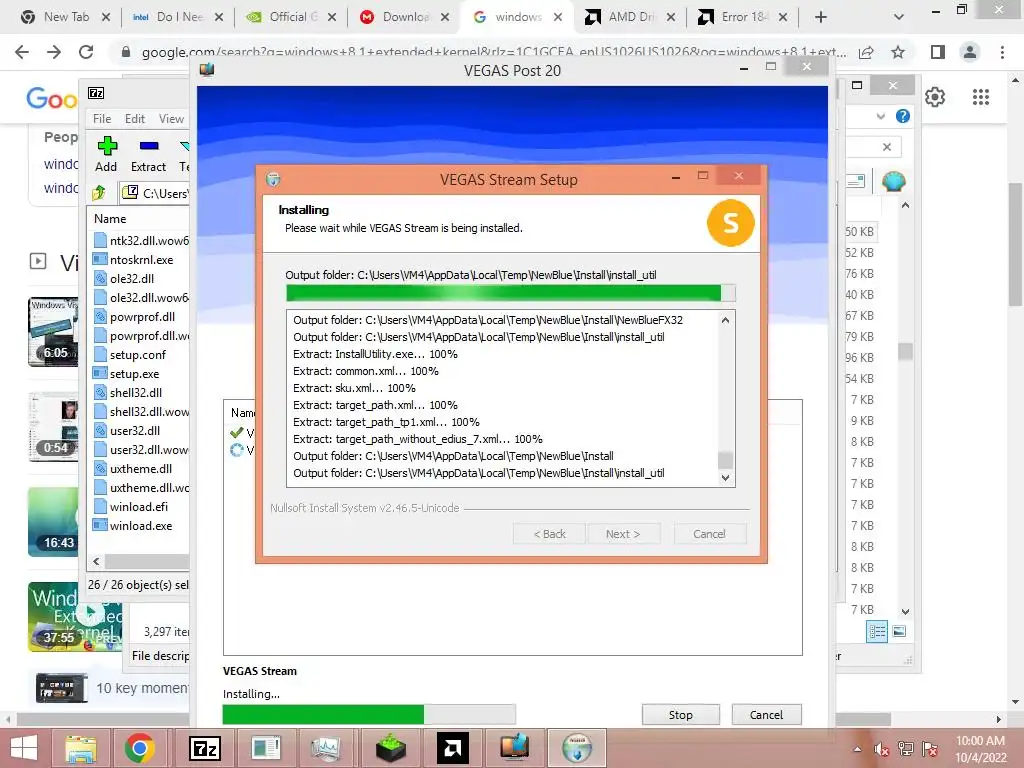
Task: Bookmark this page with the star icon
Action: click(898, 52)
